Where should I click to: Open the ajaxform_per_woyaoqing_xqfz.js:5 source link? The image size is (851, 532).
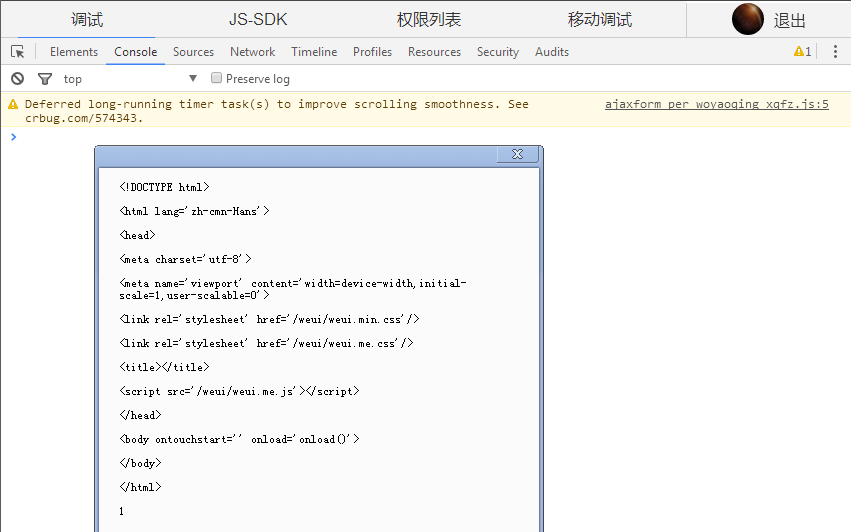716,104
